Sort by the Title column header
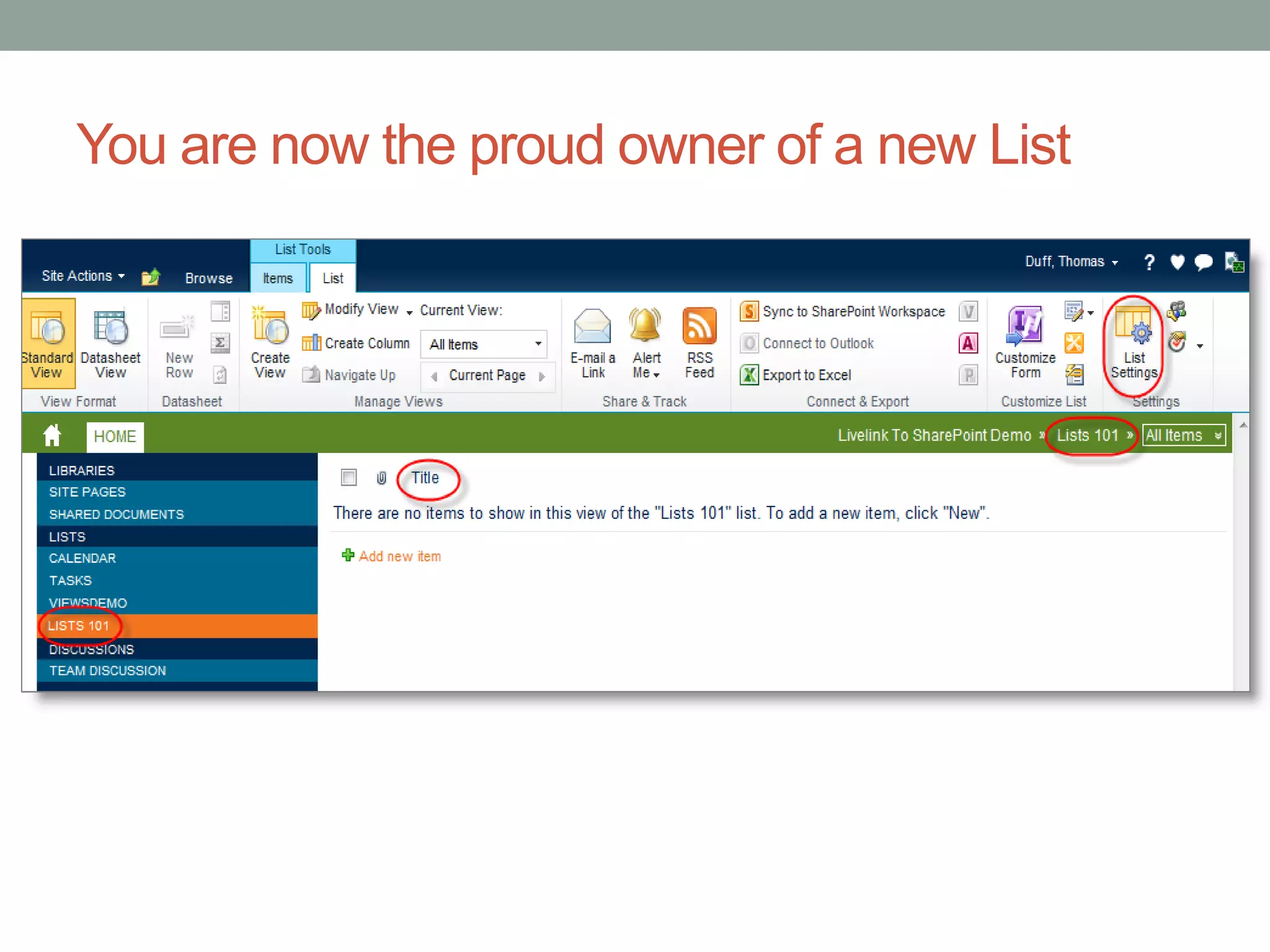This screenshot has height=952, width=1270. click(x=425, y=478)
